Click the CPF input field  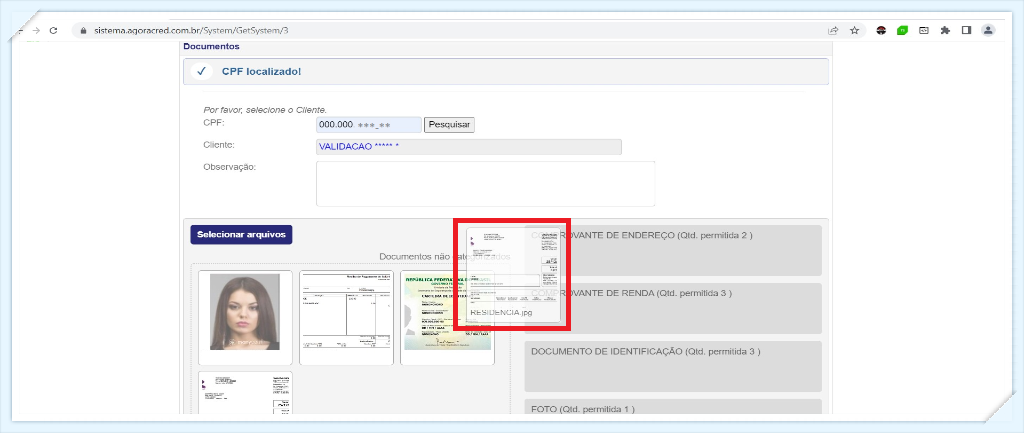(369, 125)
